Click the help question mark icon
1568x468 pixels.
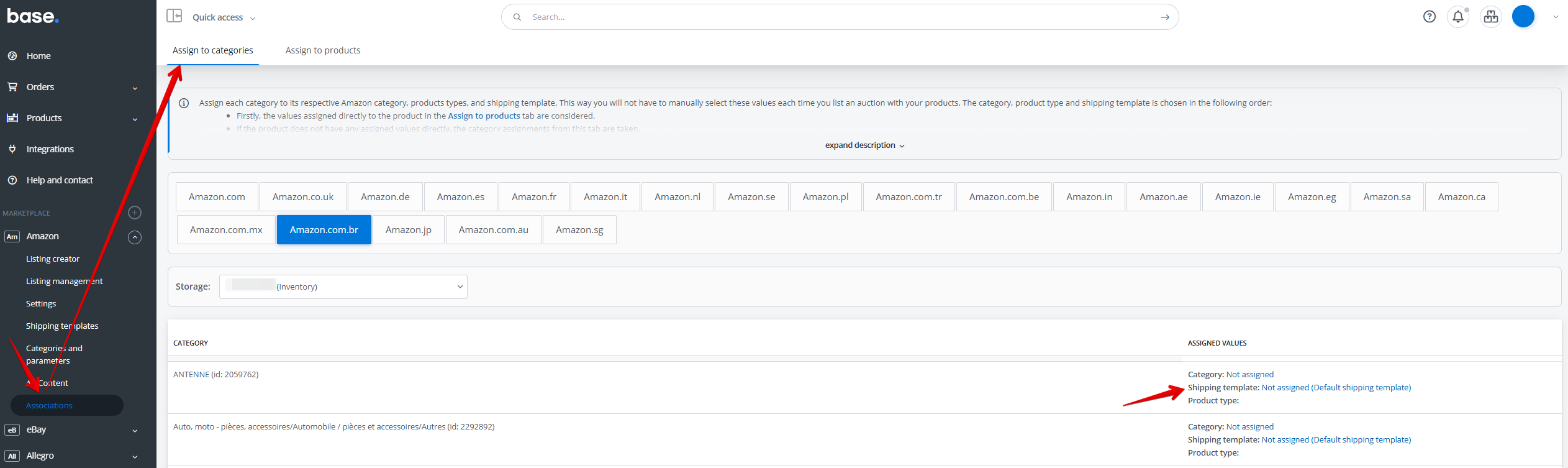[1429, 17]
